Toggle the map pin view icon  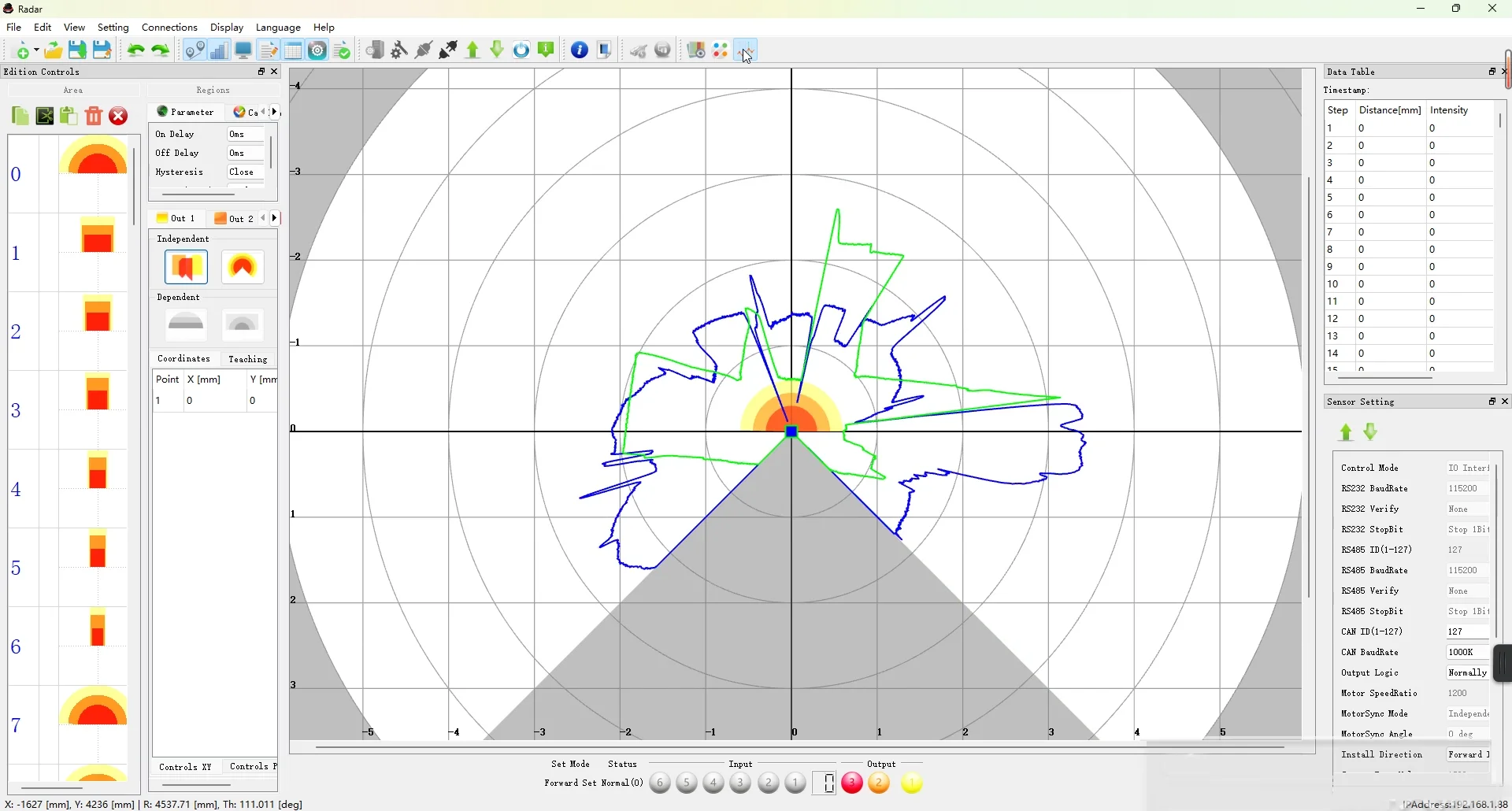[x=195, y=50]
